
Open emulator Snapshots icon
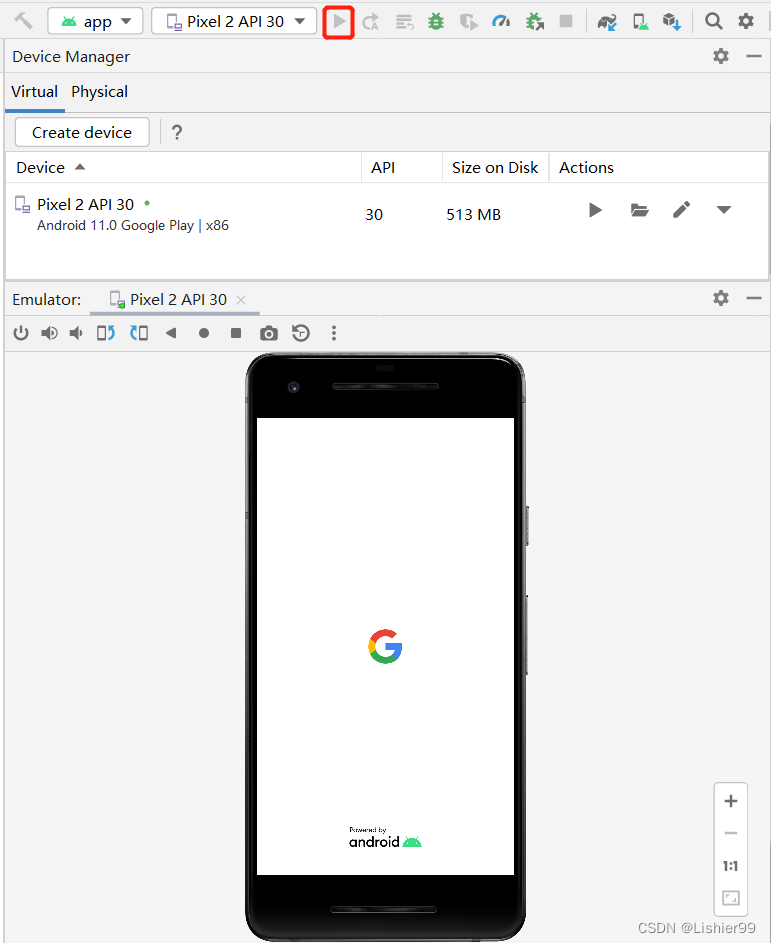(x=301, y=333)
